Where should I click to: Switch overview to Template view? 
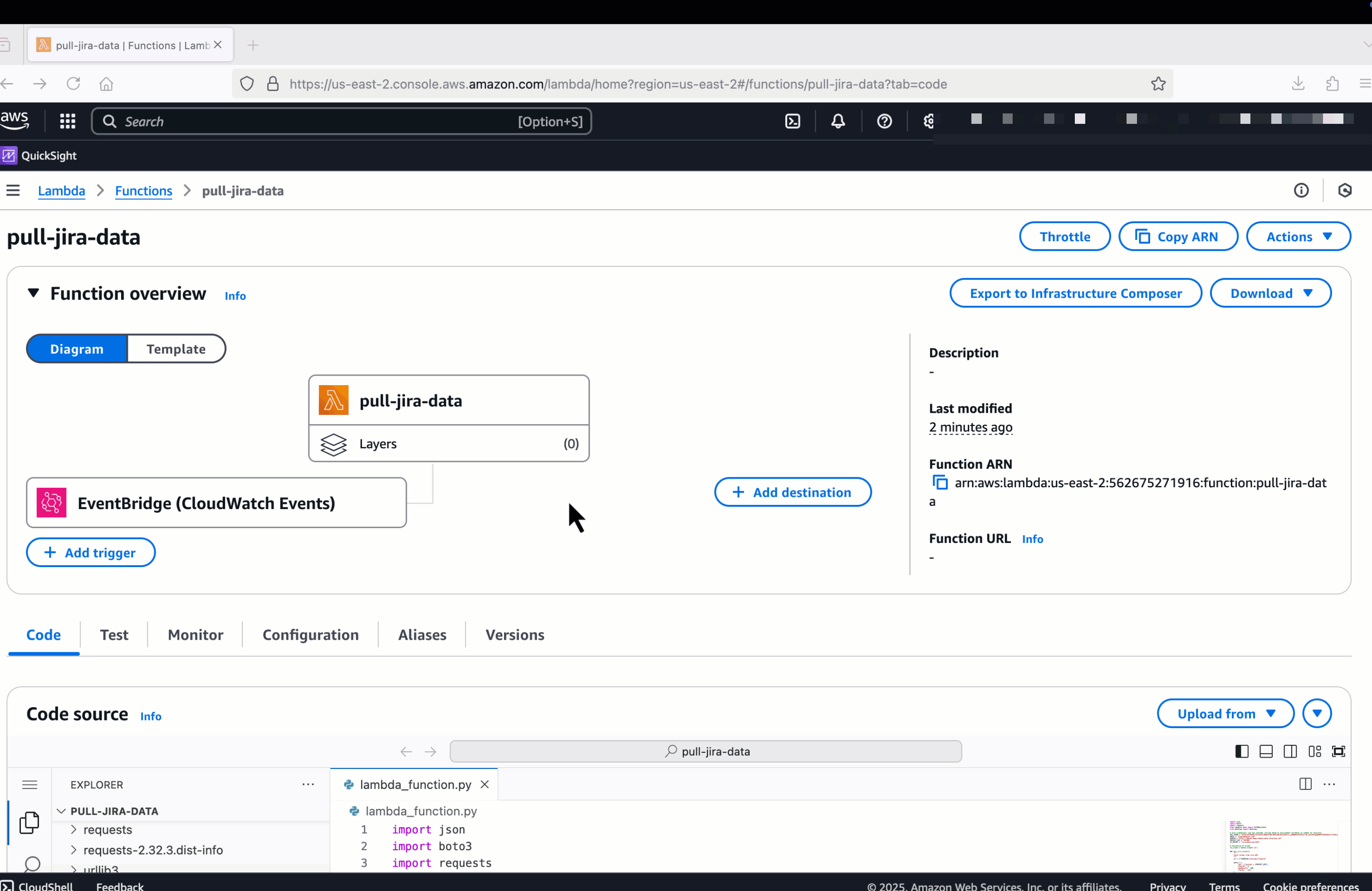(x=176, y=349)
